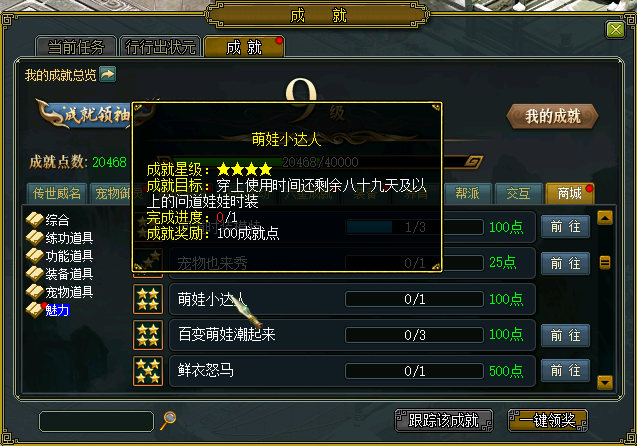This screenshot has height=446, width=637.
Task: Click the scroll up arrow of list
Action: (x=605, y=218)
